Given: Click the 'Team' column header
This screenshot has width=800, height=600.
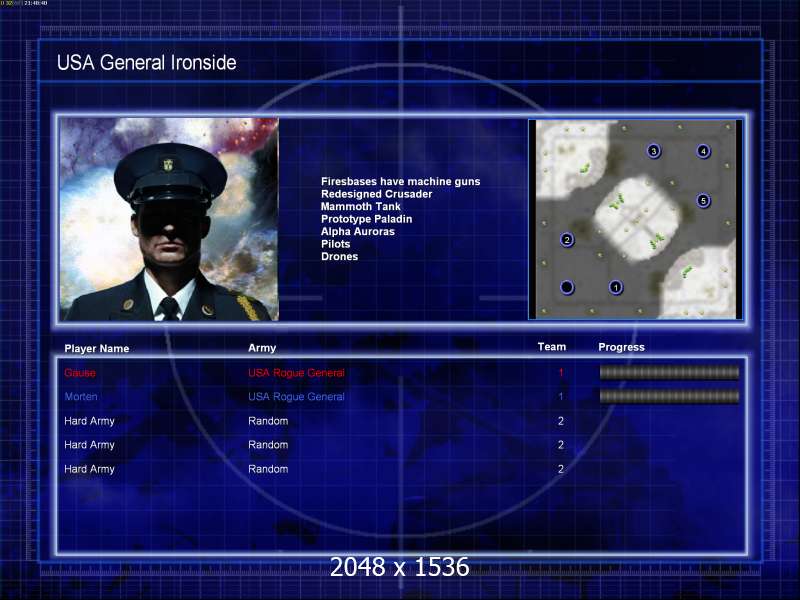Looking at the screenshot, I should [x=552, y=347].
